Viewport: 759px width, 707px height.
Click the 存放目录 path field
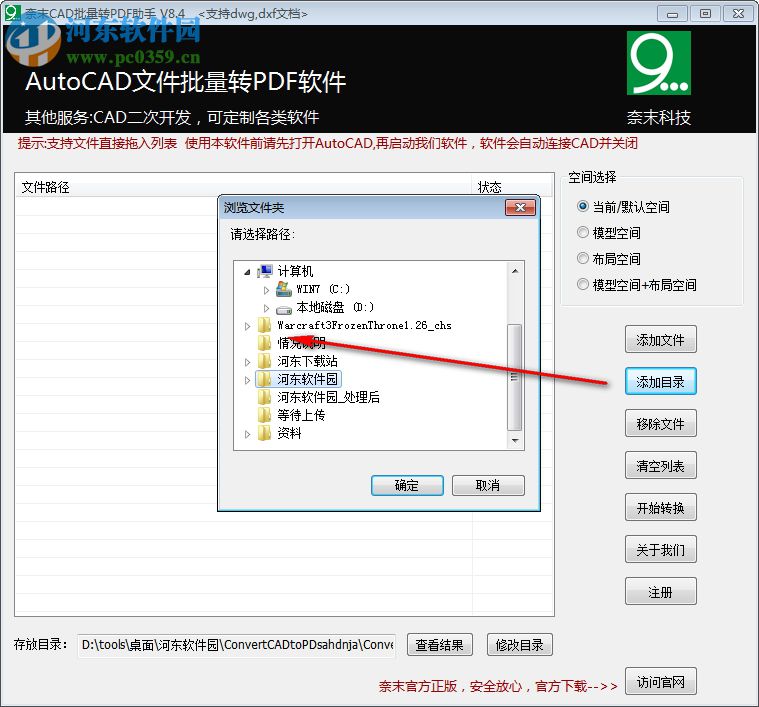(236, 645)
